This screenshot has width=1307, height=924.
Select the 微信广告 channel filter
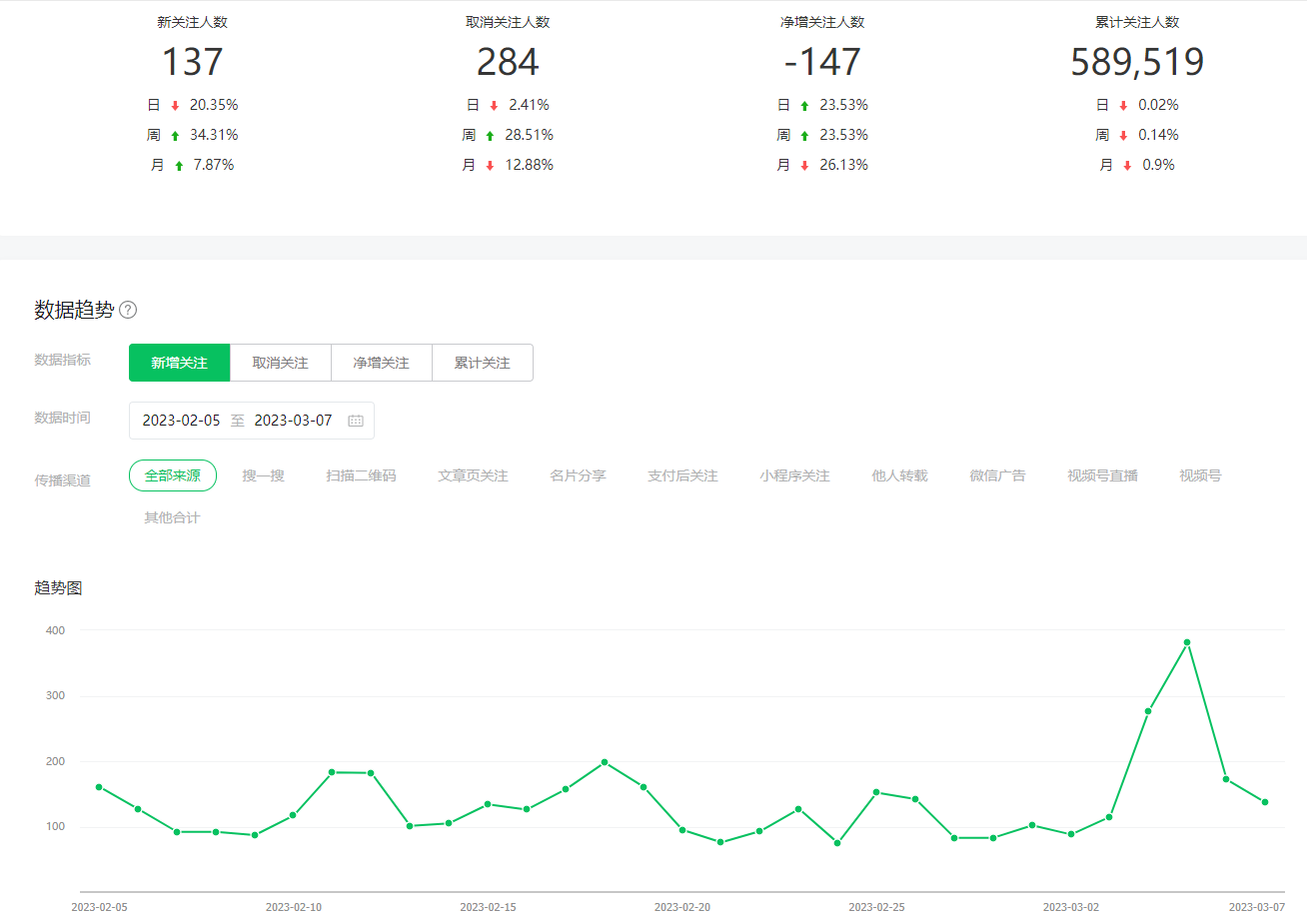(997, 475)
